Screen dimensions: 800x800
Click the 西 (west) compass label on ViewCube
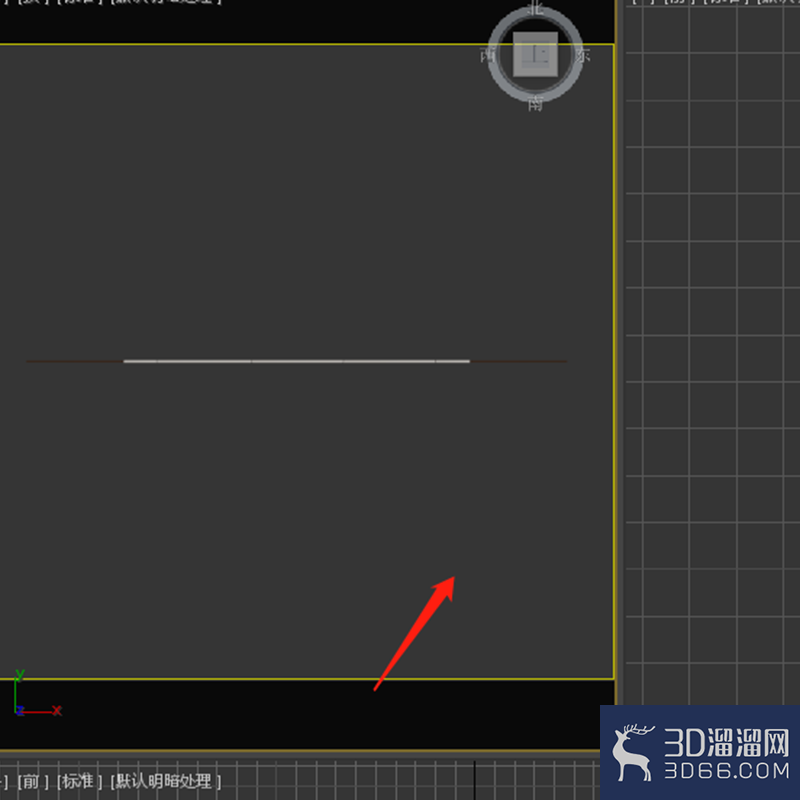(x=488, y=55)
